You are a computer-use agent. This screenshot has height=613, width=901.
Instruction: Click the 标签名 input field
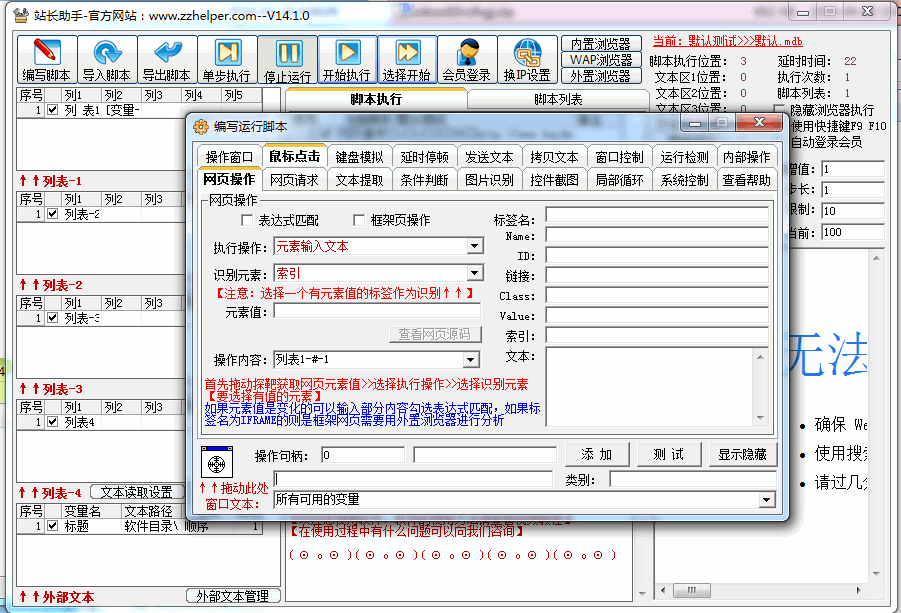tap(656, 215)
